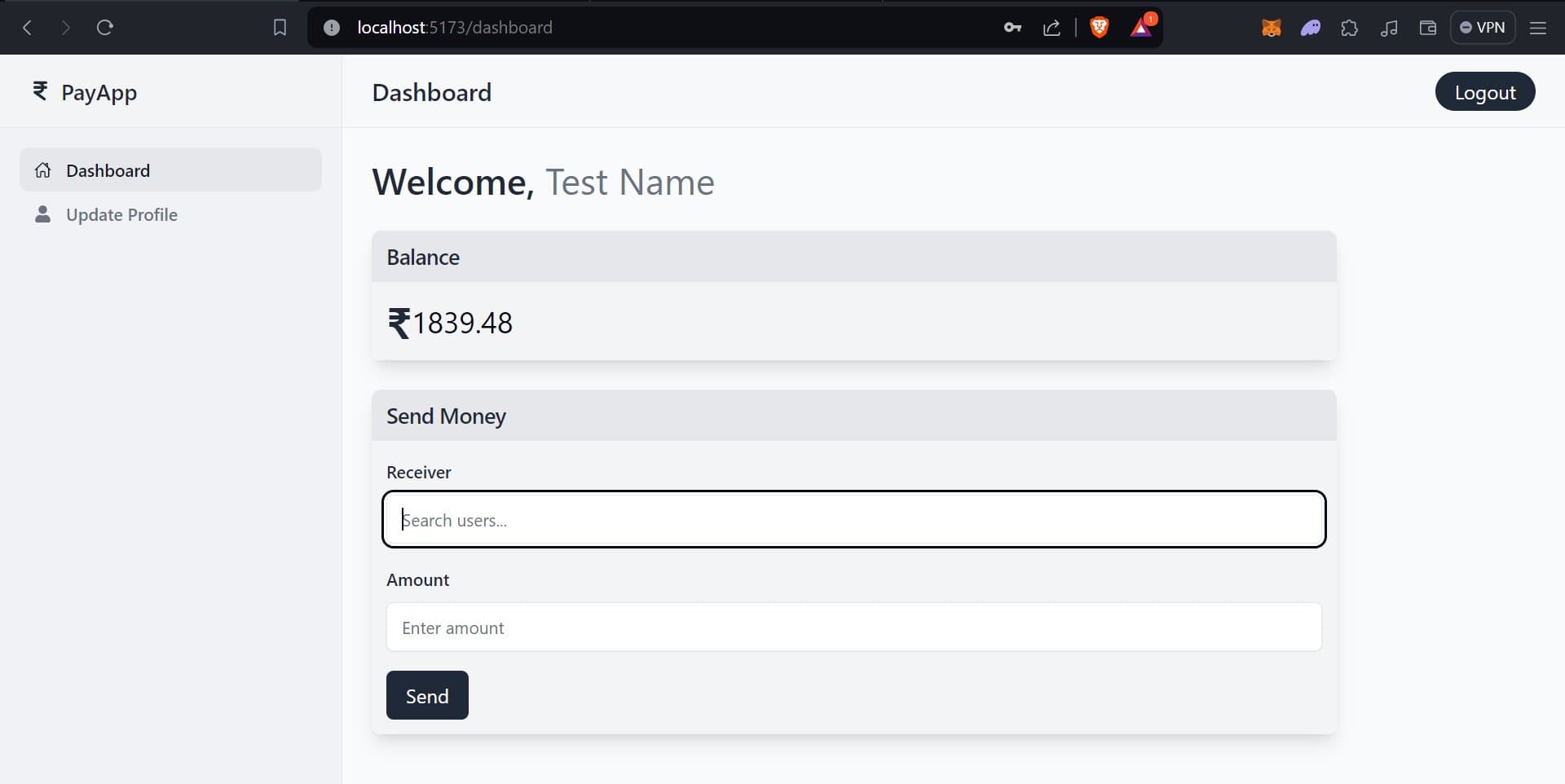
Task: Open the MetaMask fox extension
Action: (x=1271, y=28)
